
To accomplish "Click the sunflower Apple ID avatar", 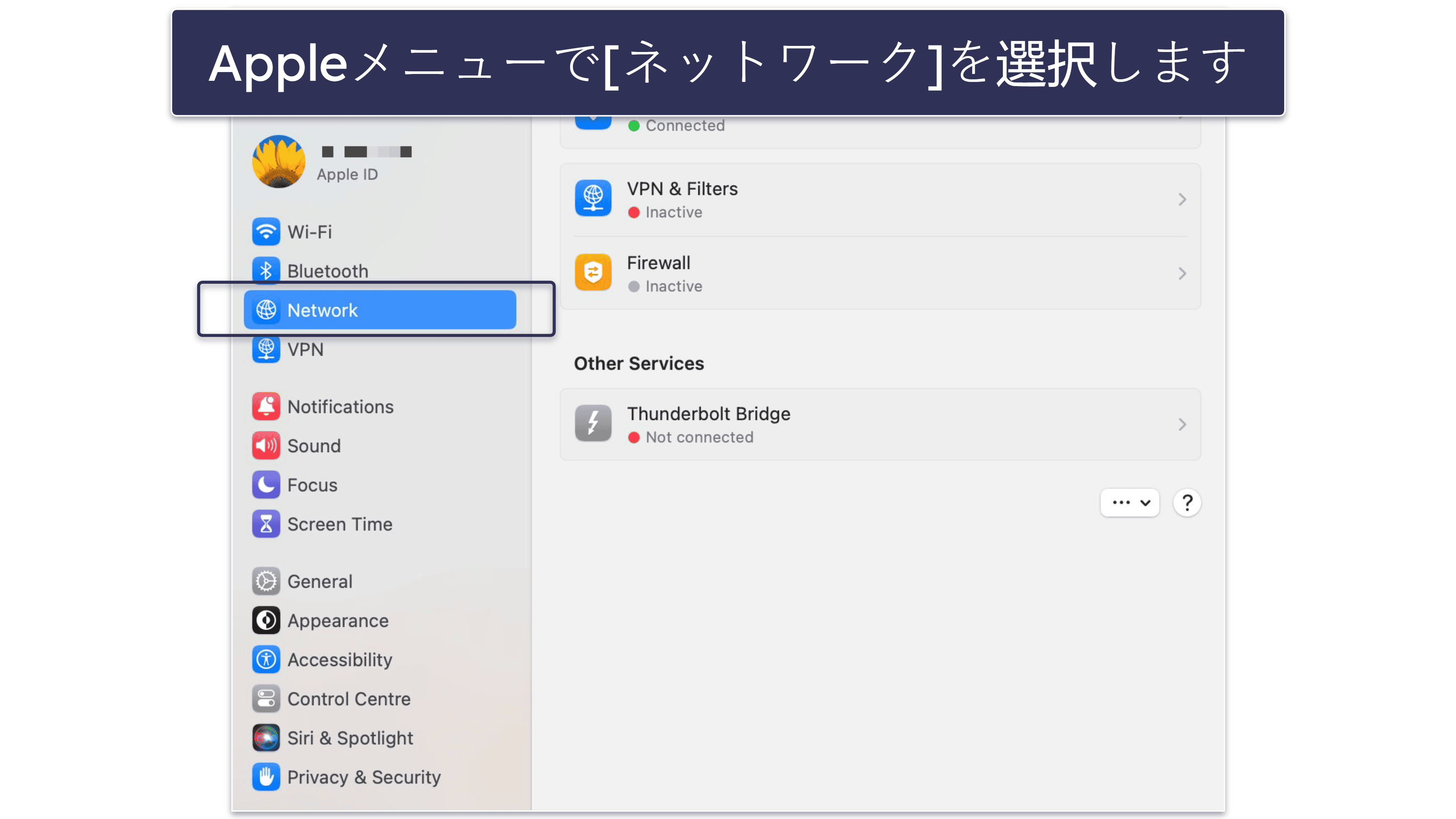I will (x=279, y=162).
